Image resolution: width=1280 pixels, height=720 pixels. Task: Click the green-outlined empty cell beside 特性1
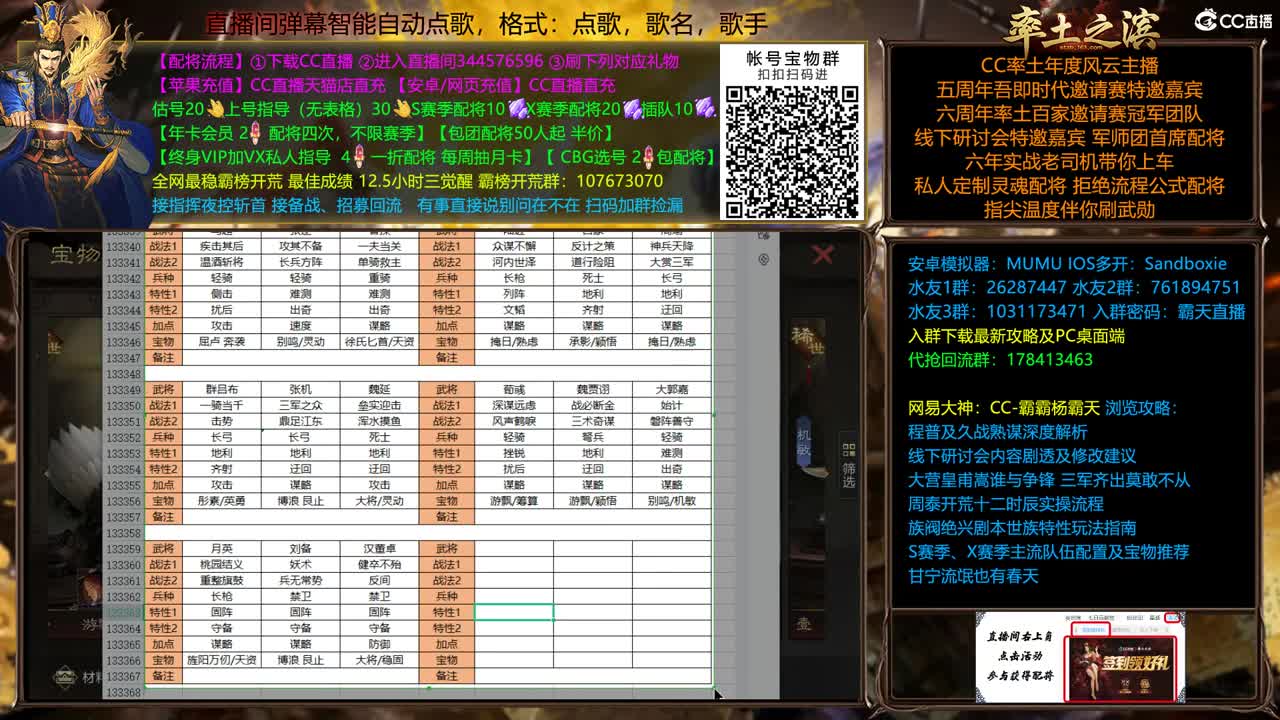(x=513, y=611)
